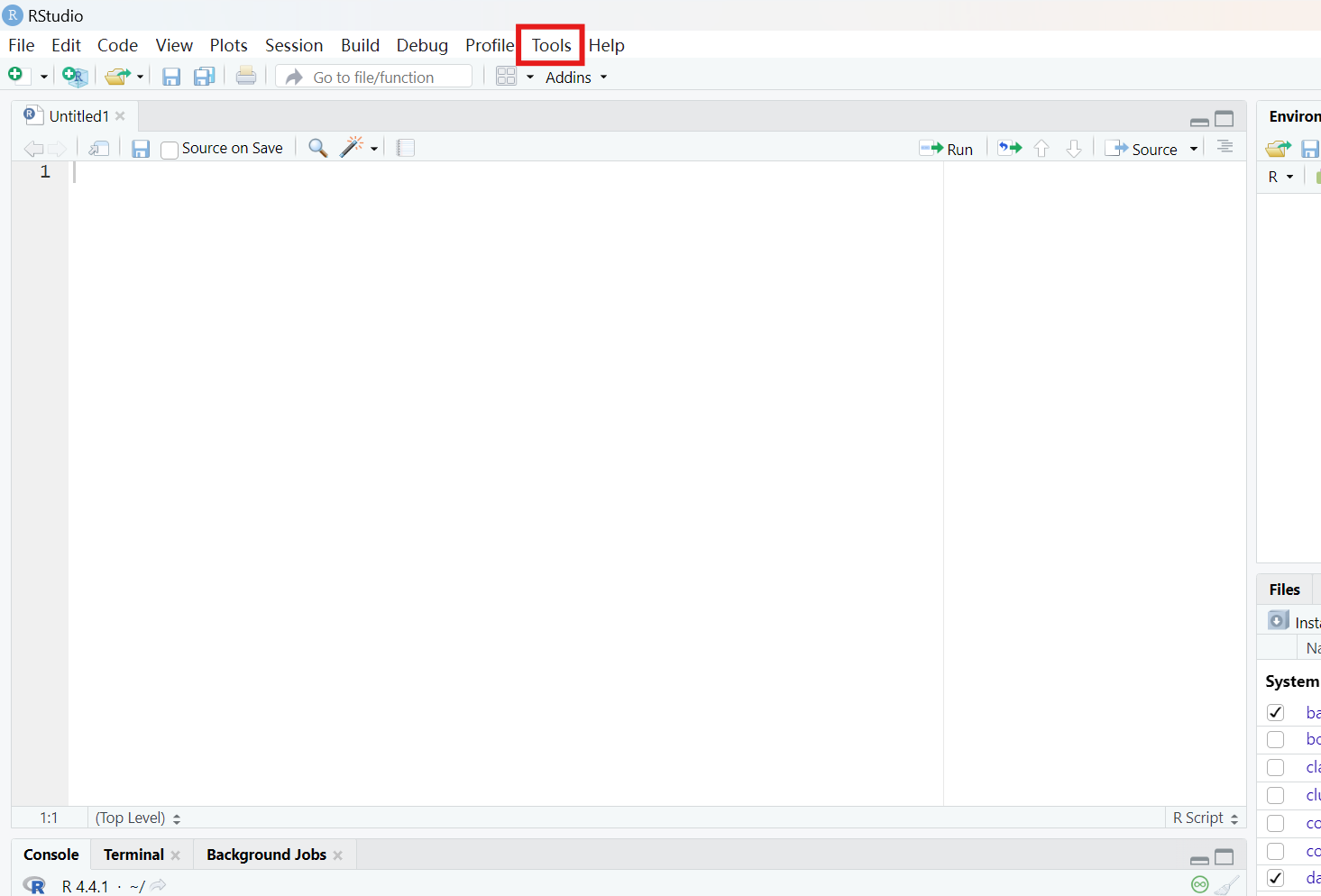
Task: Check the package row starting "cla"
Action: pos(1275,767)
